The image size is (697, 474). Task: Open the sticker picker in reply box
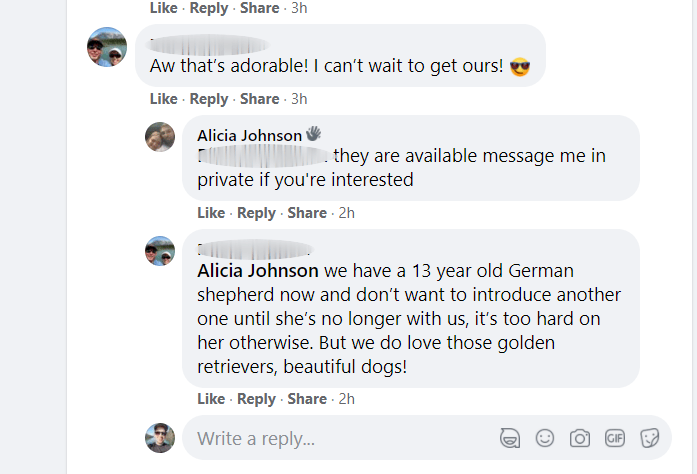(x=649, y=438)
